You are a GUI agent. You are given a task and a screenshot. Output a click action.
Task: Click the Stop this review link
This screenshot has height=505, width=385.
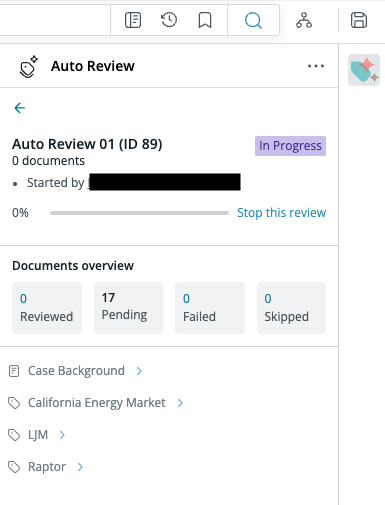pyautogui.click(x=281, y=213)
